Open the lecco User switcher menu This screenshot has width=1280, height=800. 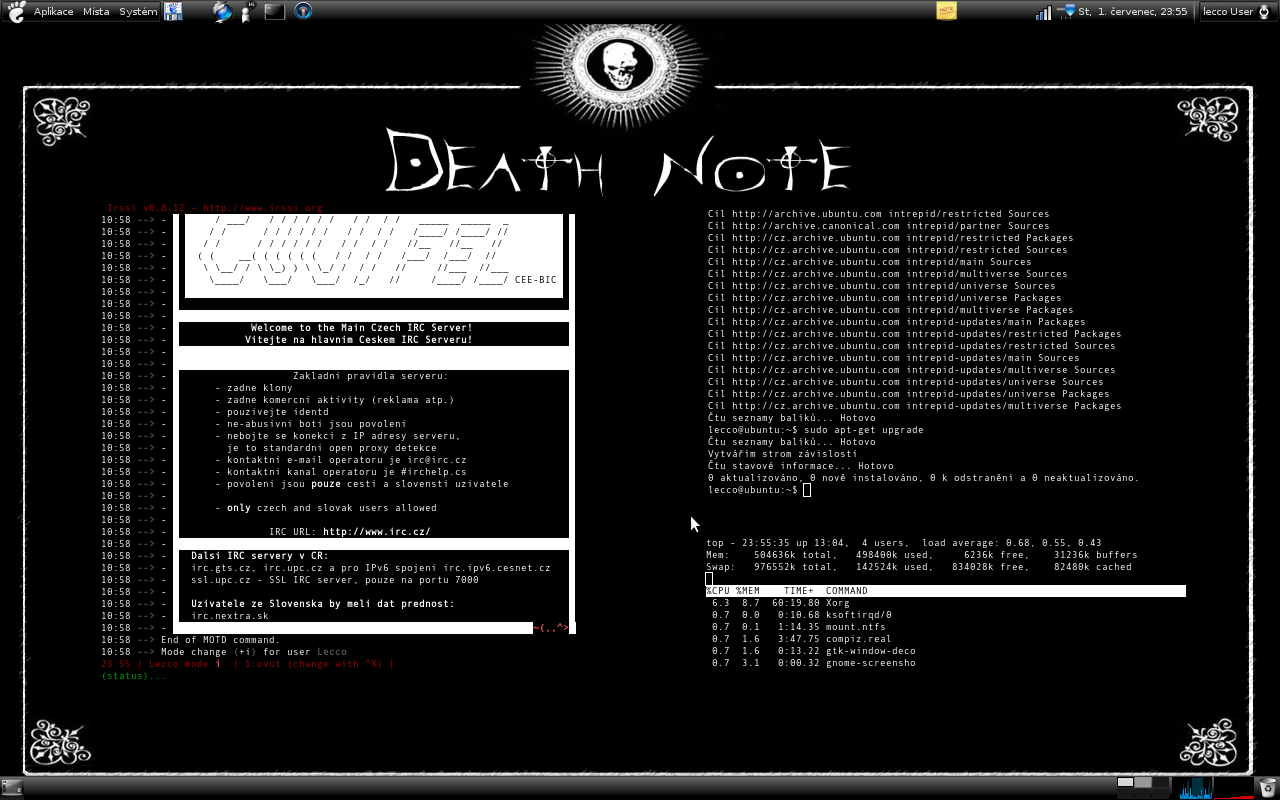pos(1228,12)
